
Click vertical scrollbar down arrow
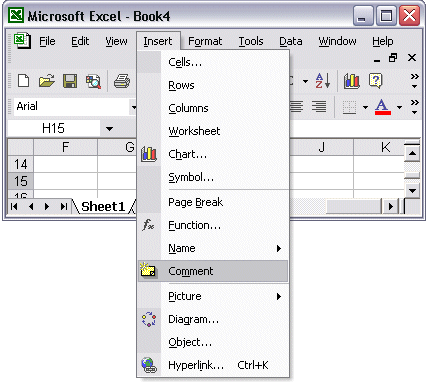(x=412, y=191)
